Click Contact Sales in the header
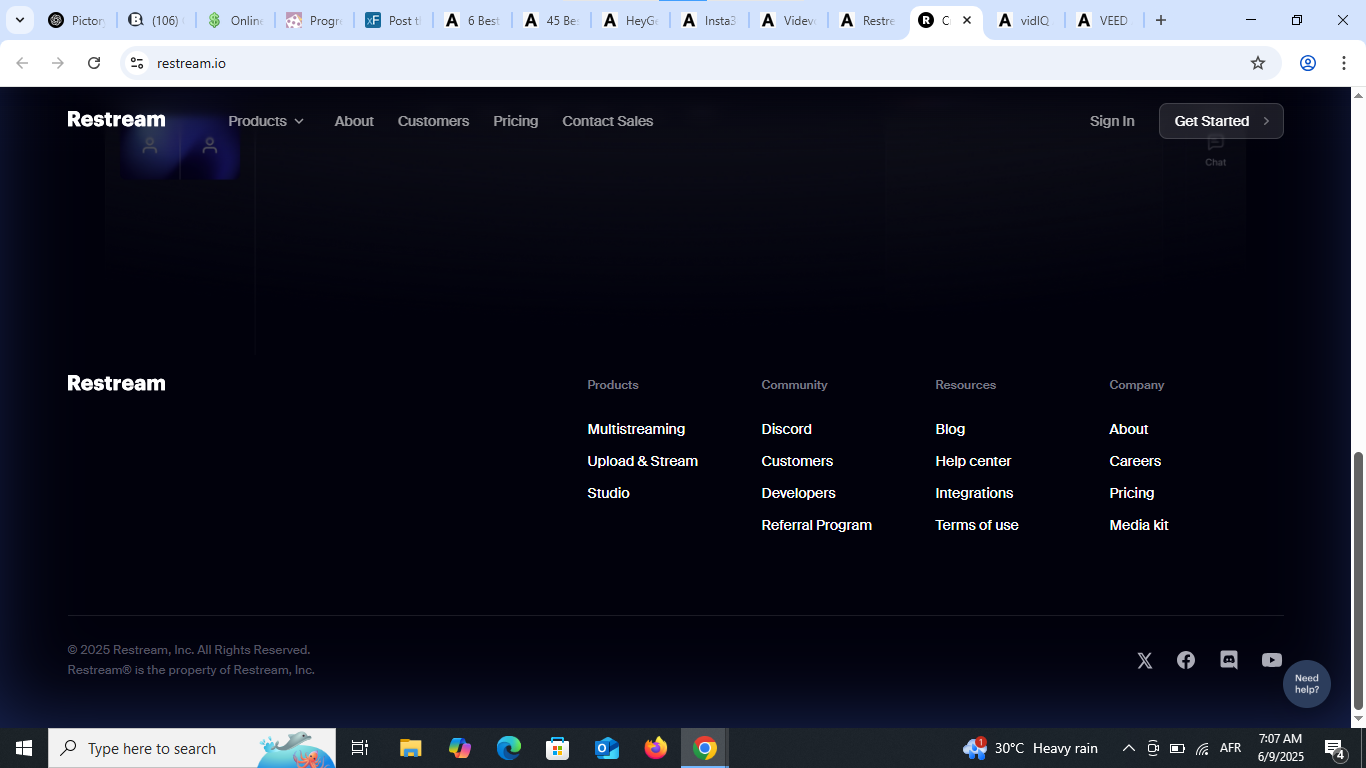 607,121
